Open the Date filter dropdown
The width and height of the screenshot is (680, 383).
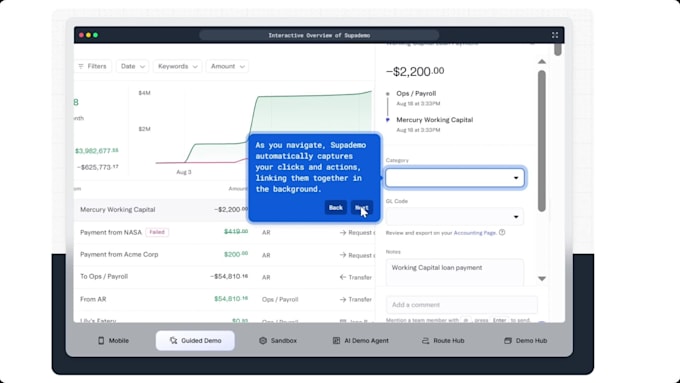pyautogui.click(x=132, y=66)
